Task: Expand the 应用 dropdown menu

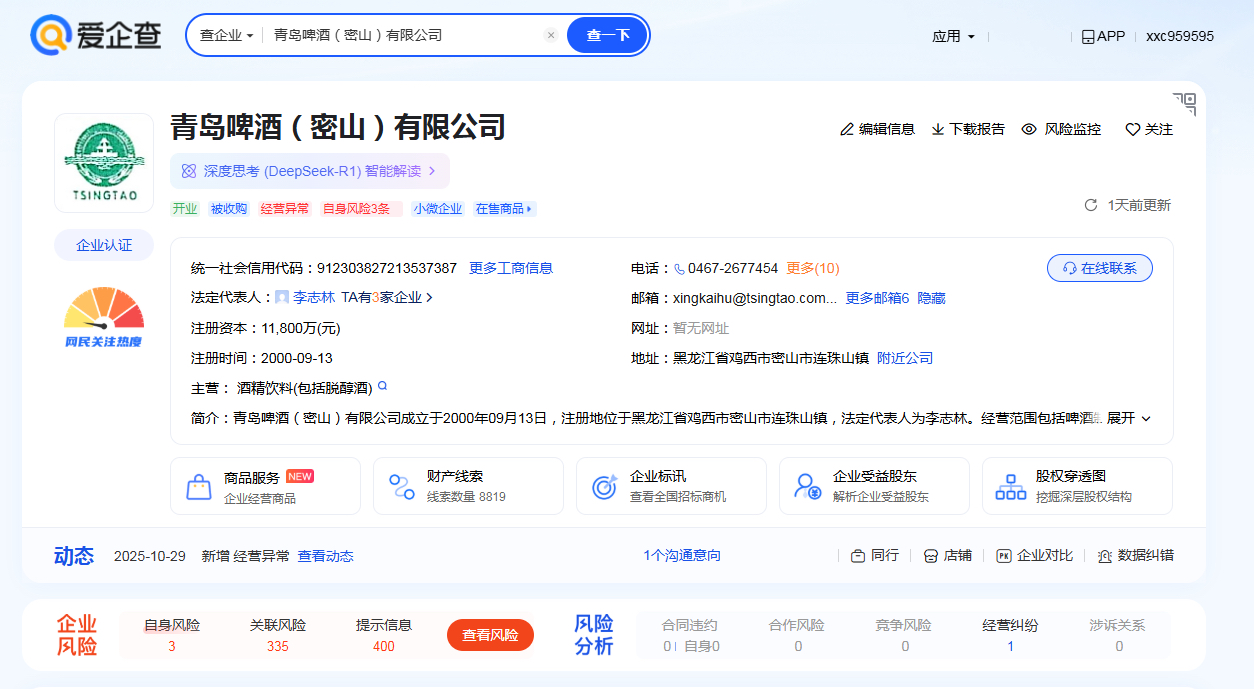Action: coord(953,36)
